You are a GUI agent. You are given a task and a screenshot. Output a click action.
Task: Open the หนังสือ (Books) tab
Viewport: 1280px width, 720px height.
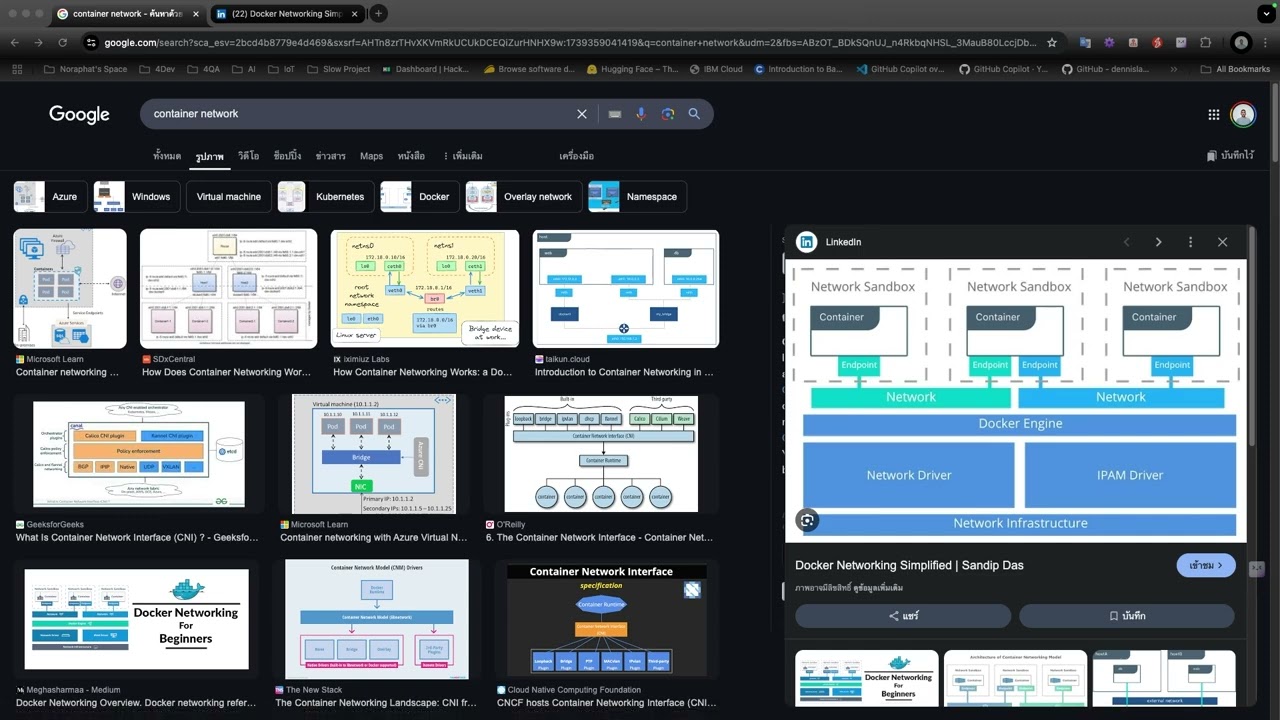point(411,156)
